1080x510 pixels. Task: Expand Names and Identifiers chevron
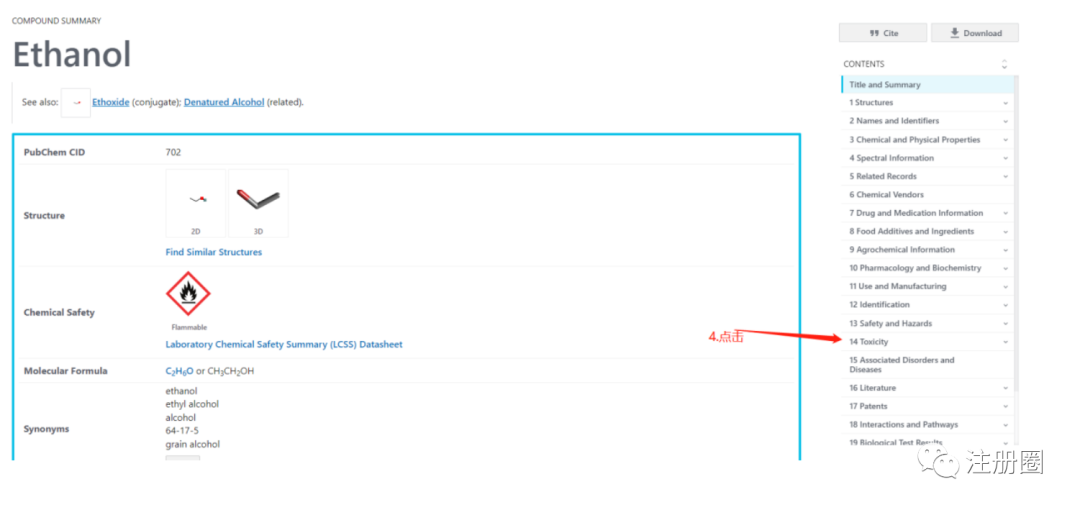(x=1006, y=121)
